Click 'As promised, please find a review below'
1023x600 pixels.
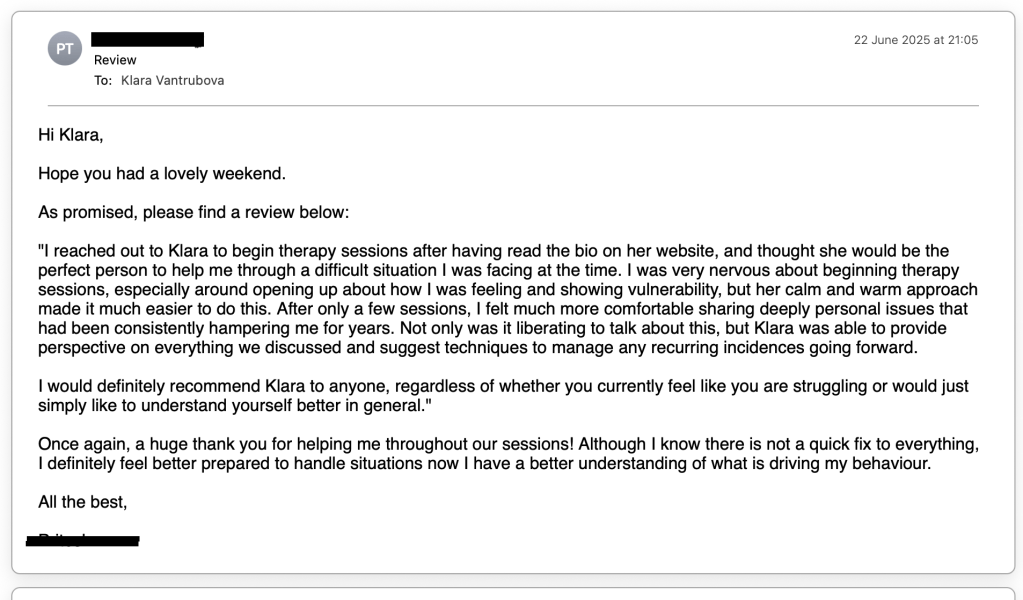193,213
